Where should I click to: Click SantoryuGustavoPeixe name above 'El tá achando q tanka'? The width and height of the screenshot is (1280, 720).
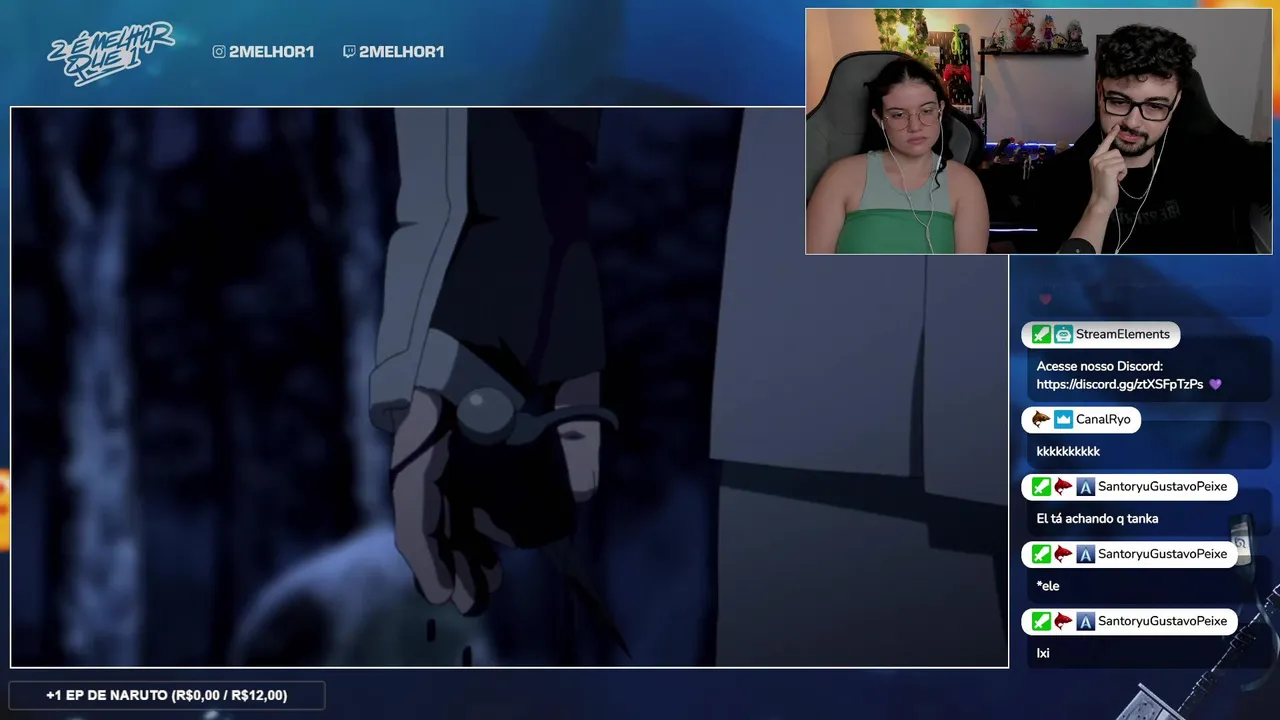click(x=1162, y=487)
